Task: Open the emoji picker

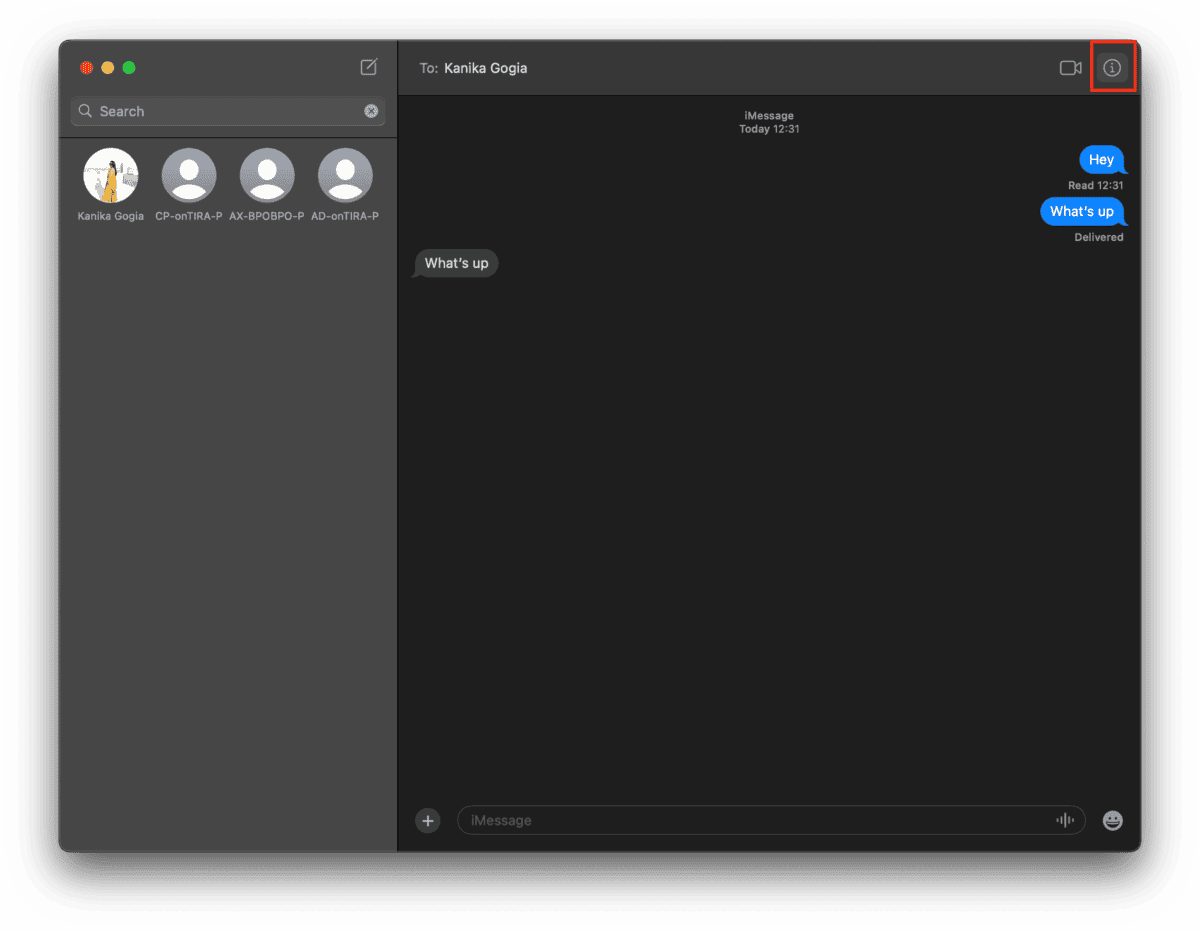Action: pos(1113,821)
